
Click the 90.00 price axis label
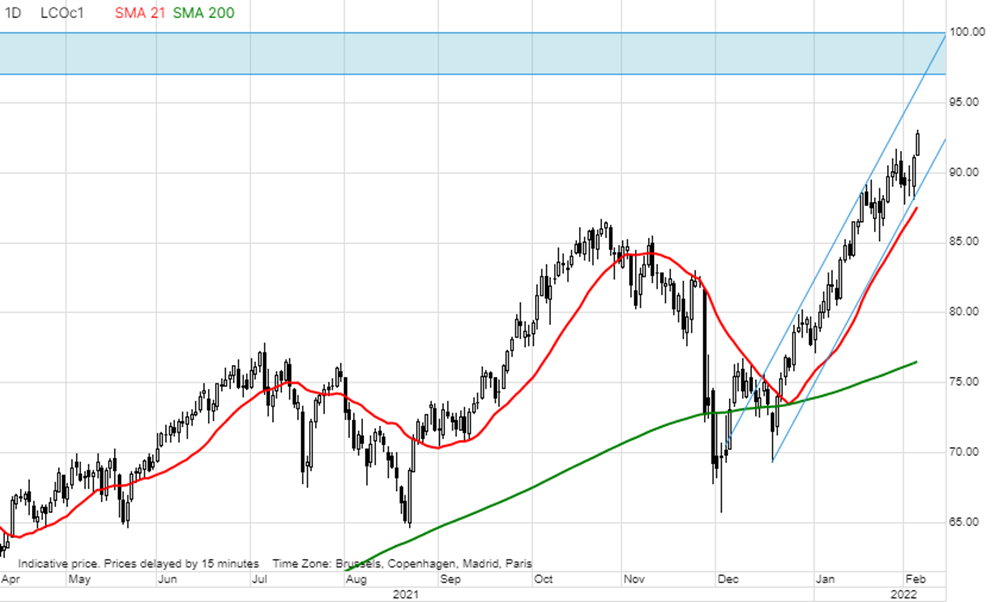964,173
